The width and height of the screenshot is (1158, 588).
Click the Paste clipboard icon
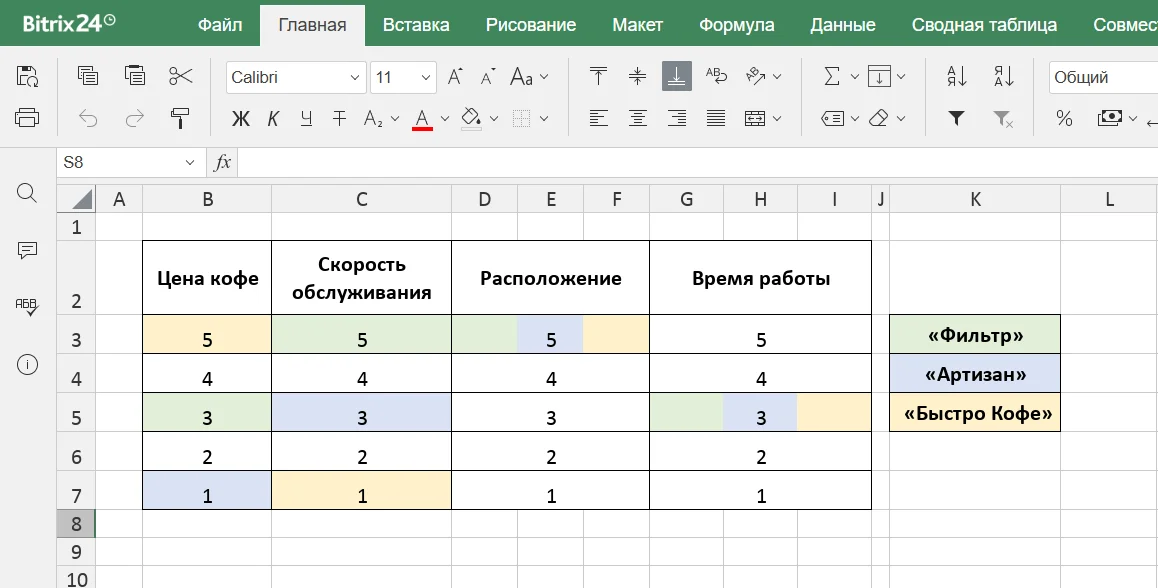click(x=134, y=76)
